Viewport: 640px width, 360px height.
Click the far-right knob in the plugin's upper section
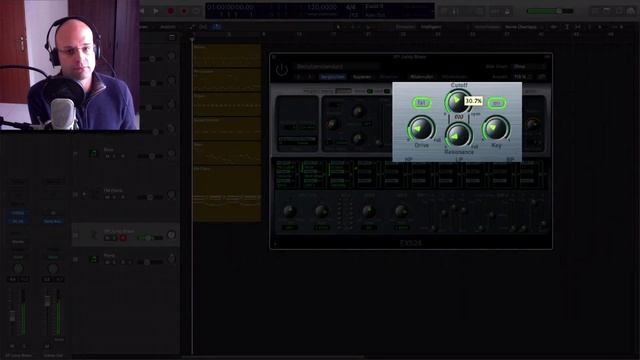tap(532, 124)
